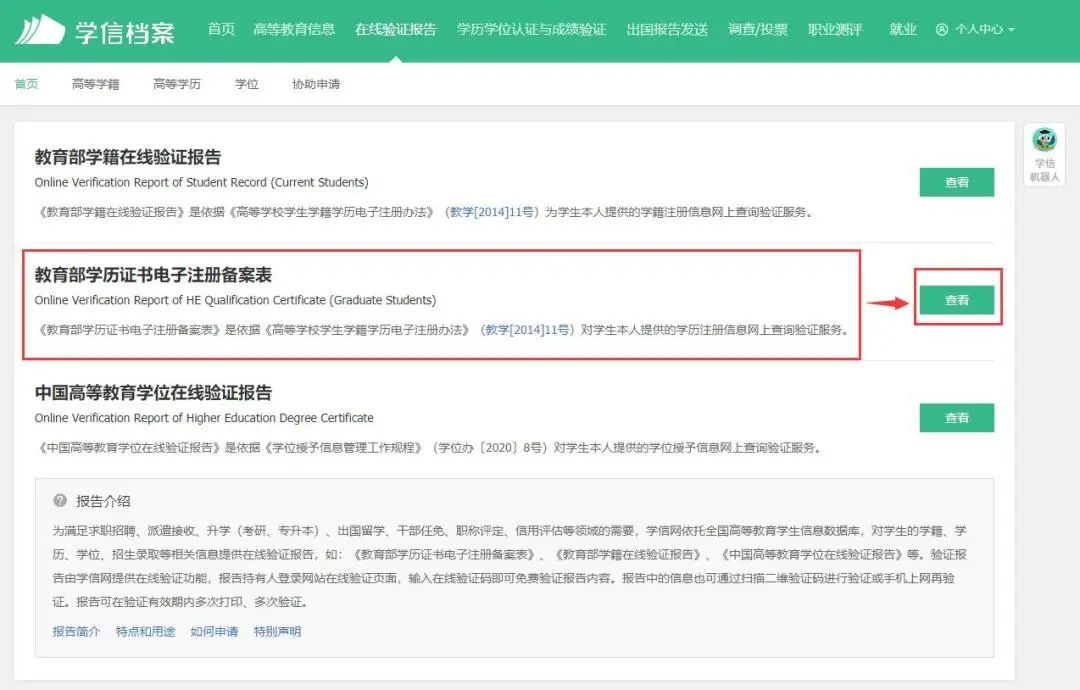Open 教学[2014]11号 link in 学历证书 description
This screenshot has width=1080, height=690.
coord(528,330)
